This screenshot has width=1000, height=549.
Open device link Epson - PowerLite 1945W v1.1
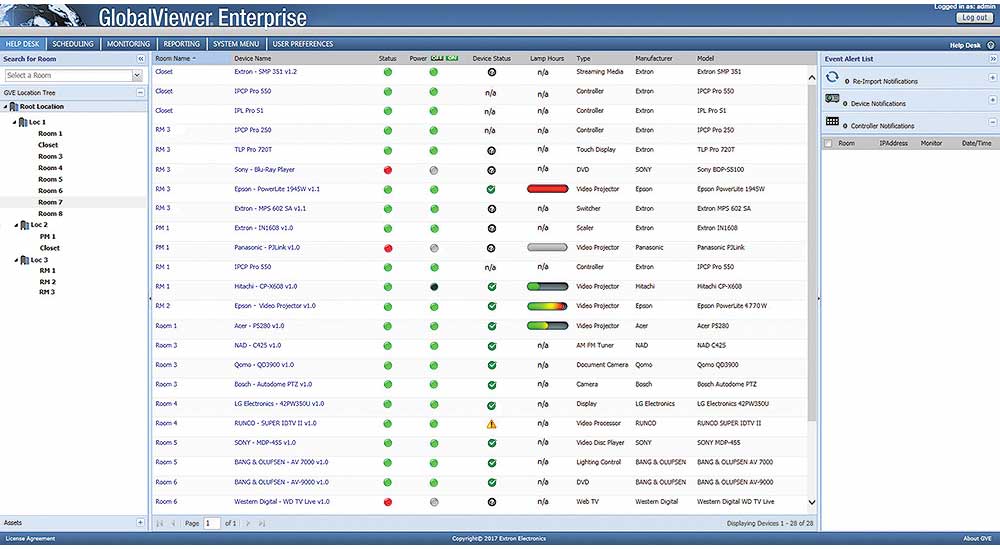pos(277,189)
